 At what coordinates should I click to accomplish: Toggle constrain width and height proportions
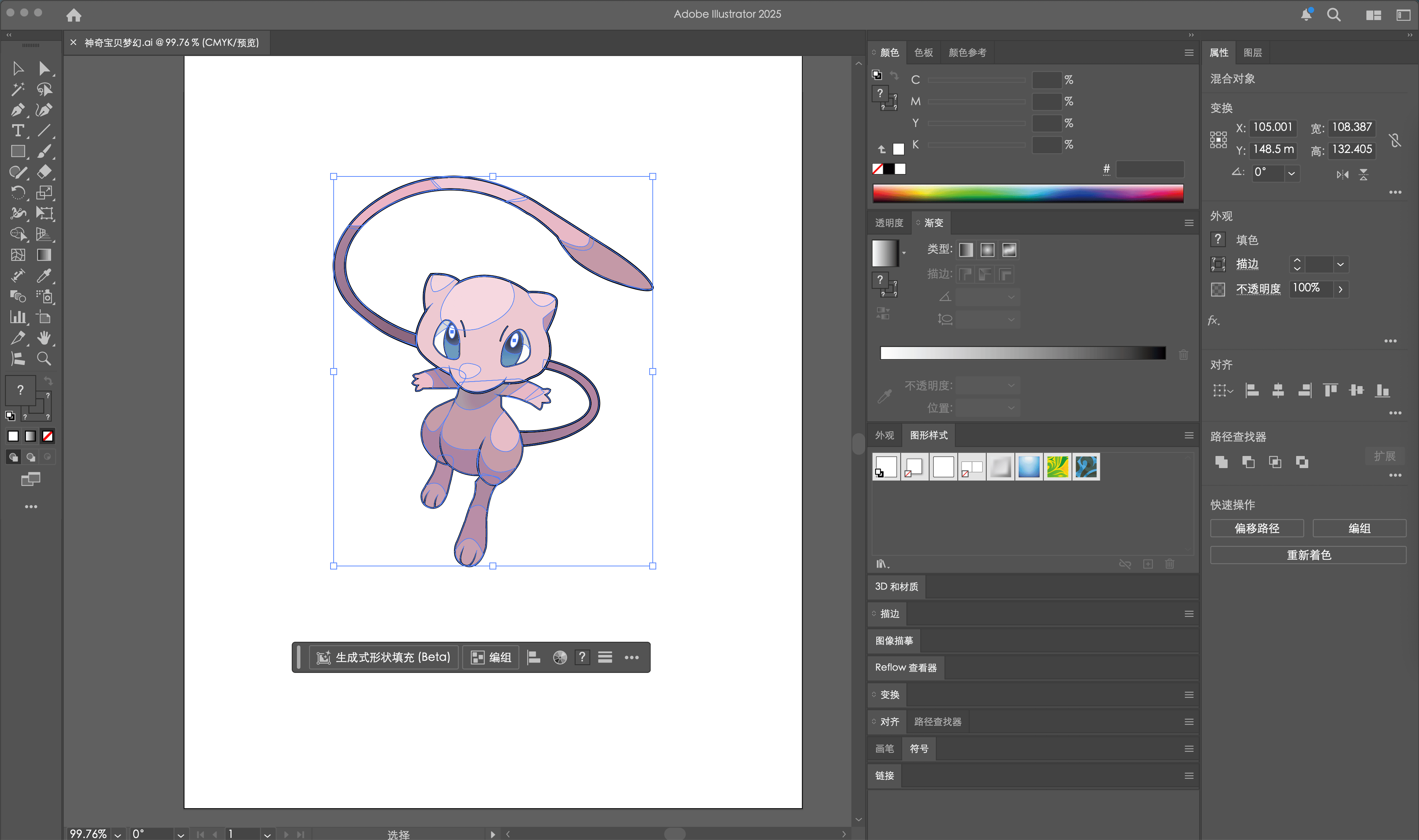pos(1395,140)
